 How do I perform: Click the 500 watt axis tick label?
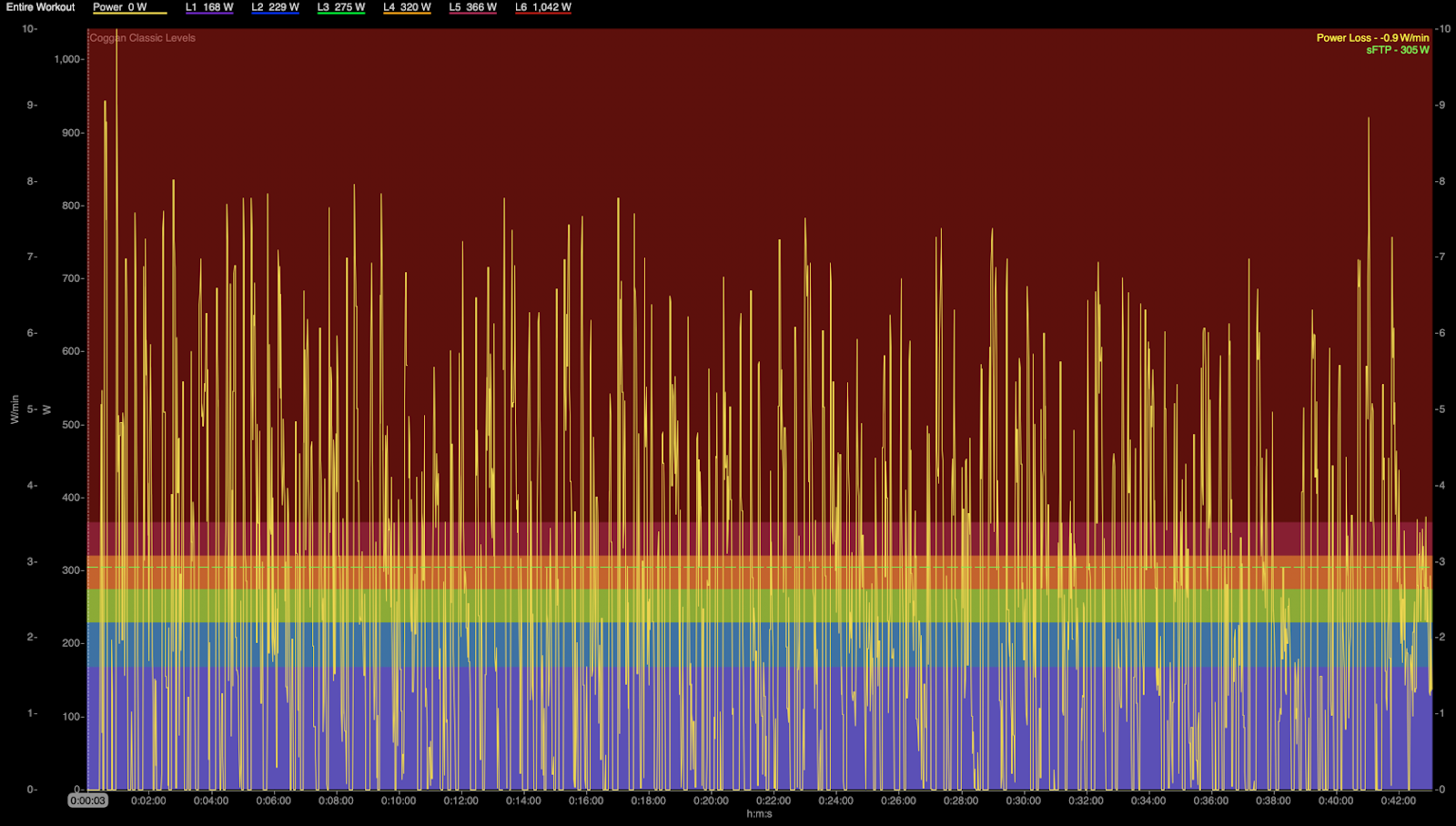[72, 425]
